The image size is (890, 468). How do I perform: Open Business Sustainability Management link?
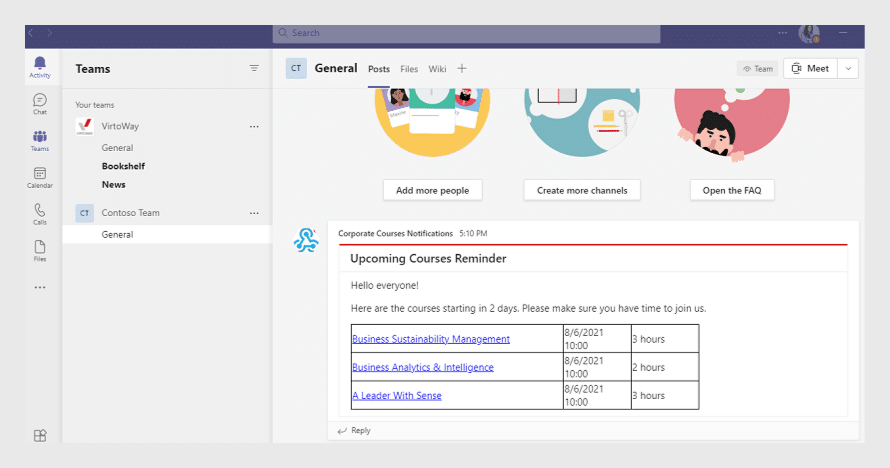(x=431, y=339)
